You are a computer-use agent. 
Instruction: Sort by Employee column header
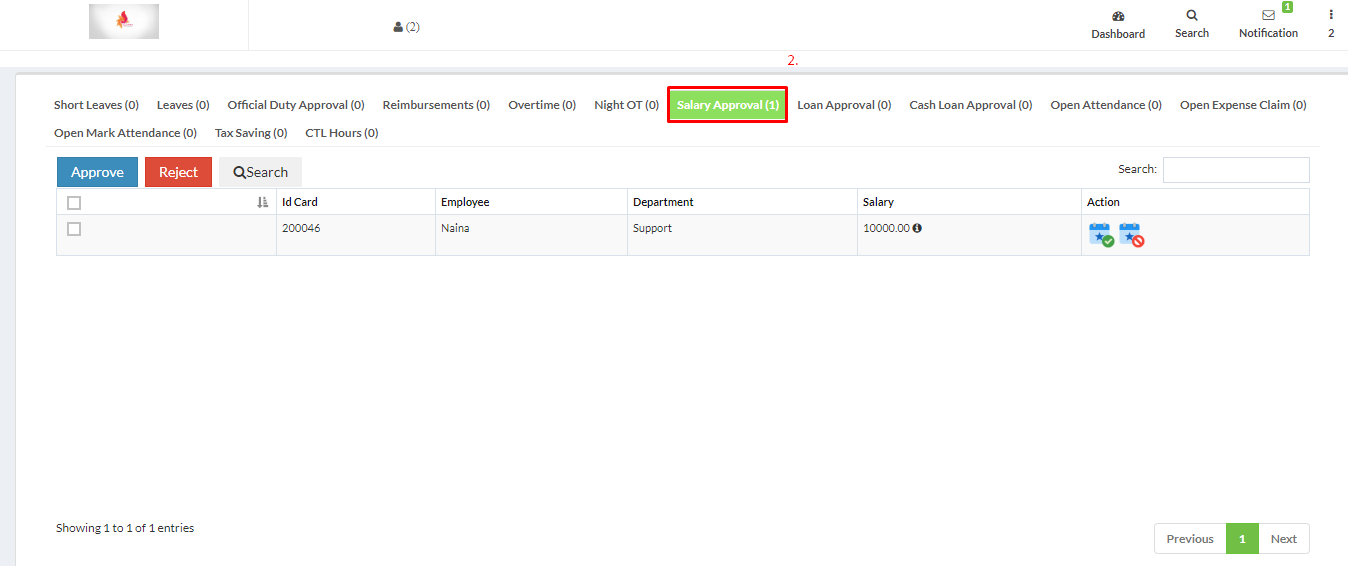click(x=531, y=202)
